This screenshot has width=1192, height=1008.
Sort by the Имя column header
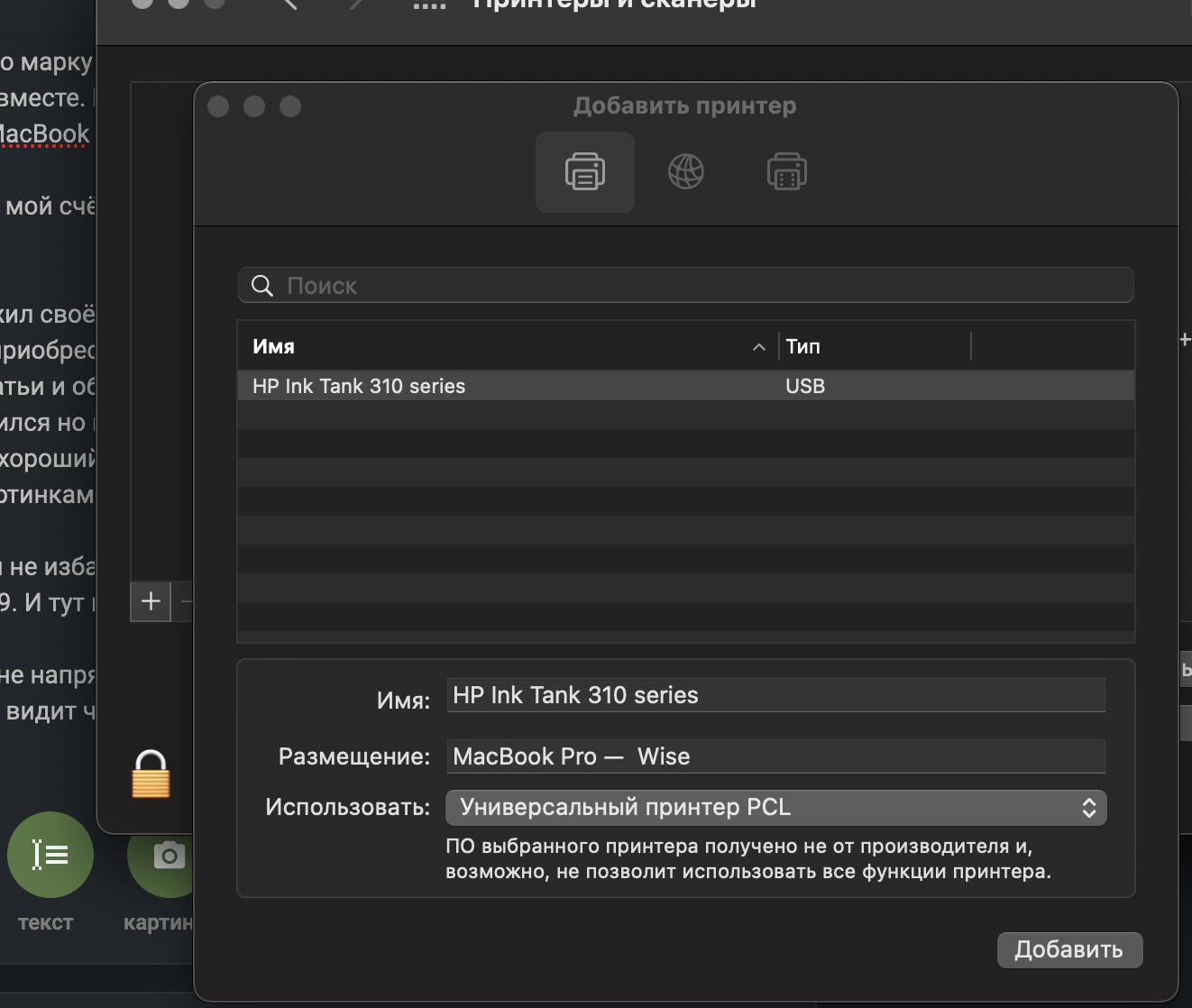(496, 347)
